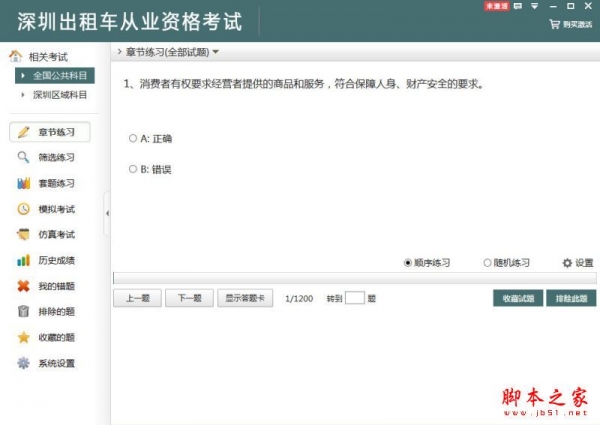This screenshot has height=425, width=600.
Task: Open 历史成绩 bar chart icon
Action: [23, 260]
